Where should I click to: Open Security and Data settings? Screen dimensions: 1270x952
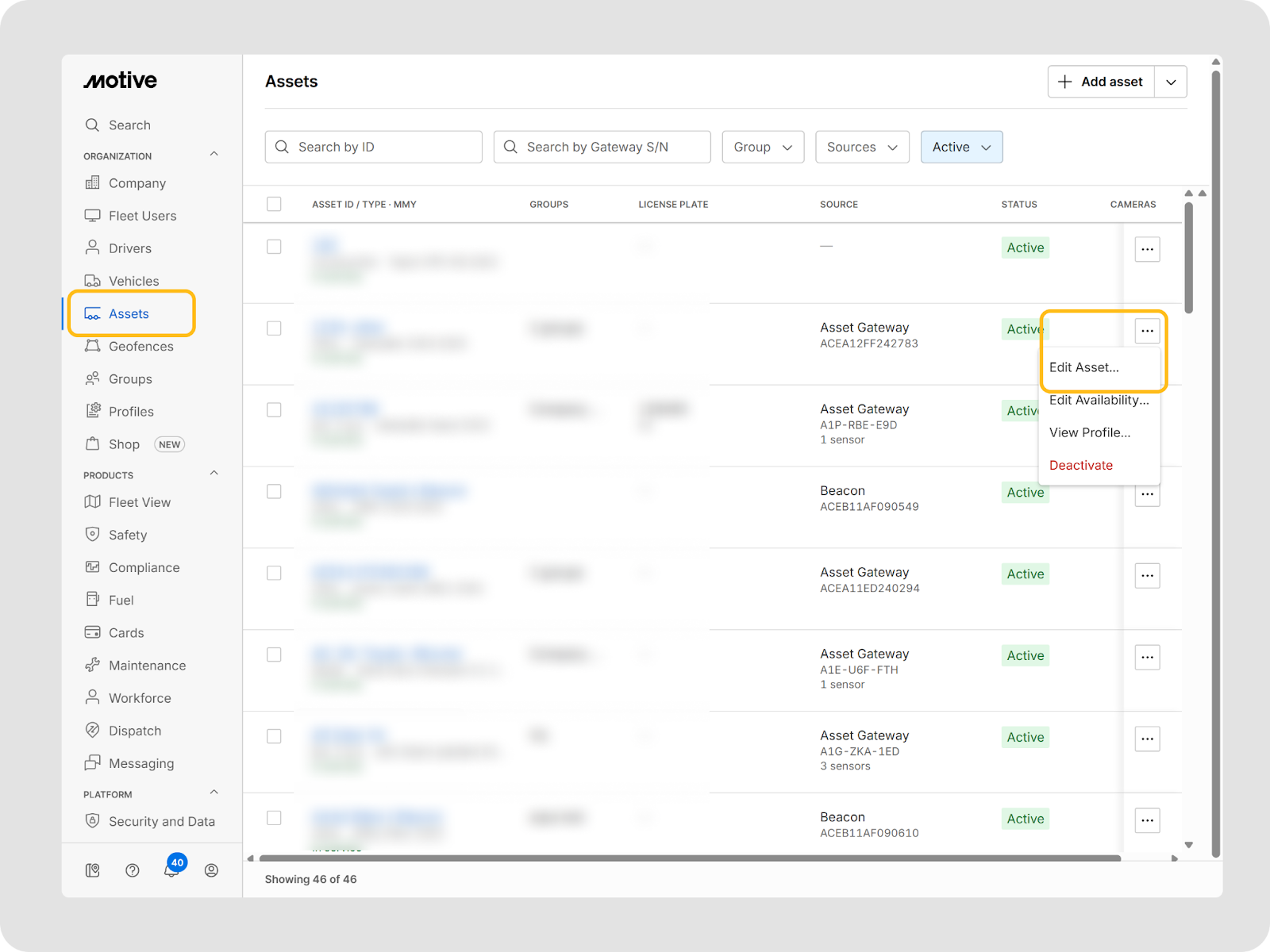point(161,821)
